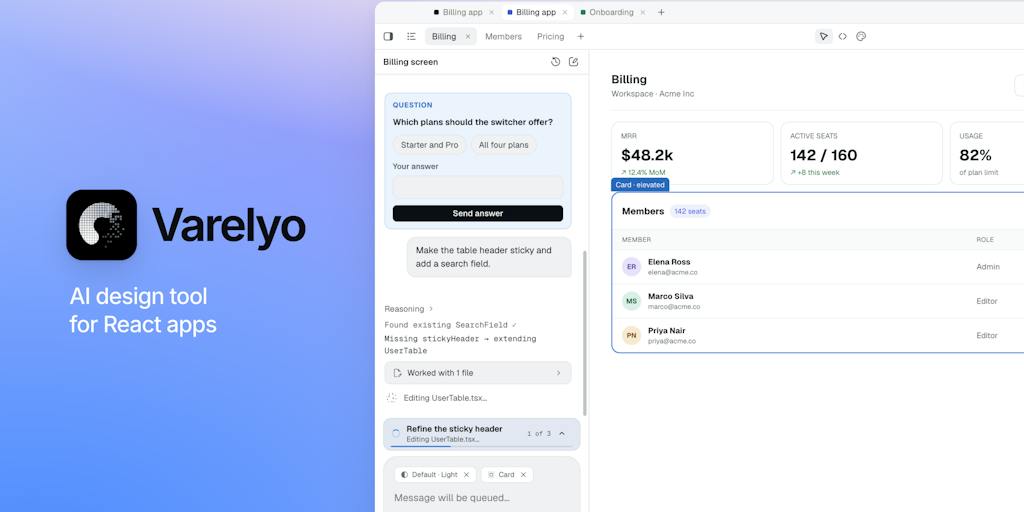Click the Editor role for Priya Nair
The image size is (1024, 512).
point(987,336)
